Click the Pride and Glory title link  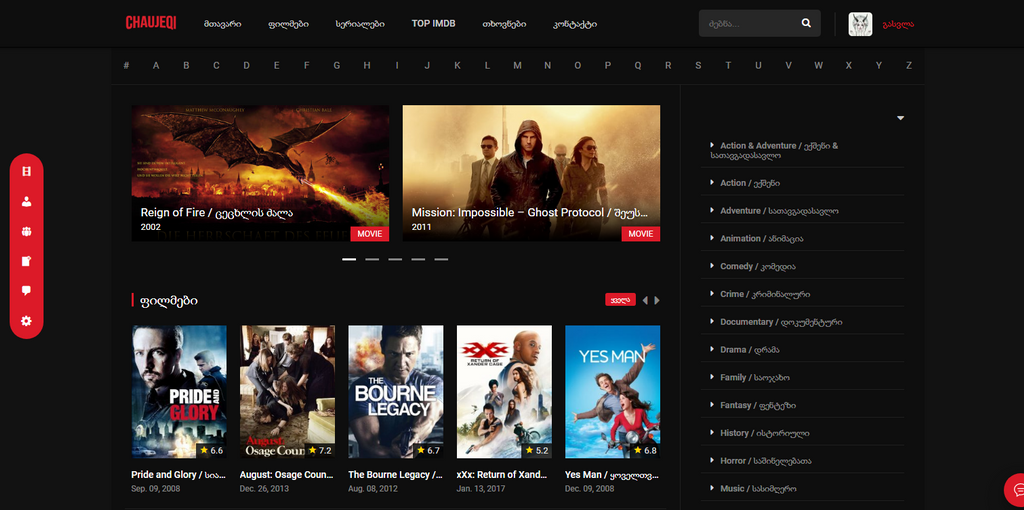coord(179,475)
